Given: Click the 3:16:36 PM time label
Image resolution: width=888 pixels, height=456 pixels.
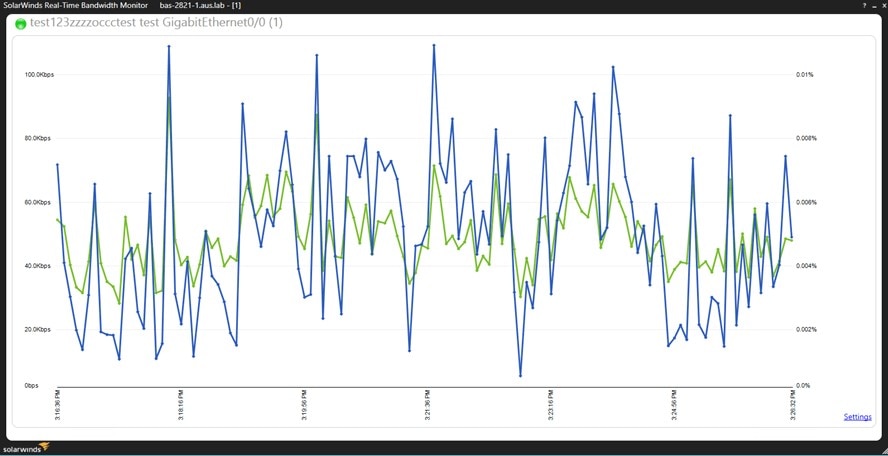Looking at the screenshot, I should (x=58, y=404).
